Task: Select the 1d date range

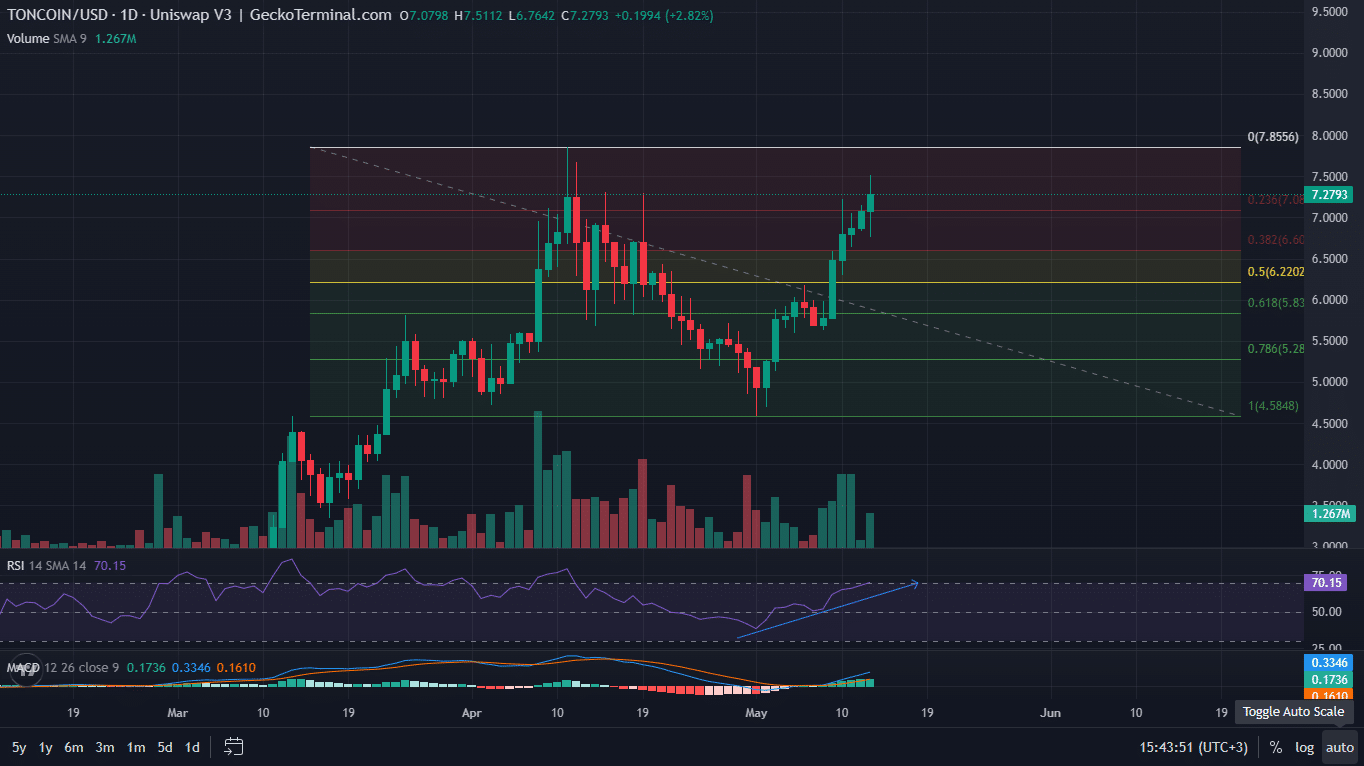Action: pyautogui.click(x=192, y=747)
